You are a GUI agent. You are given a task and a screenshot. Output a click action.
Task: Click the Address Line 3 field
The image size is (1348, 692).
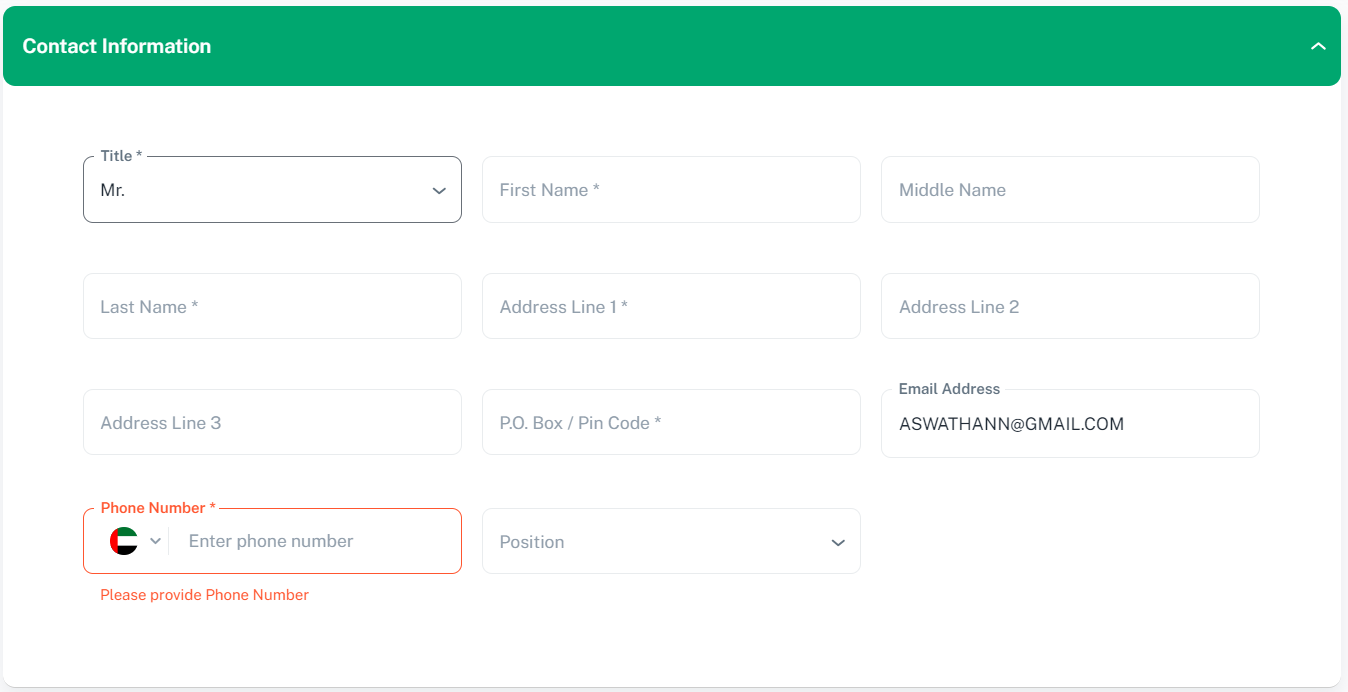(x=272, y=423)
